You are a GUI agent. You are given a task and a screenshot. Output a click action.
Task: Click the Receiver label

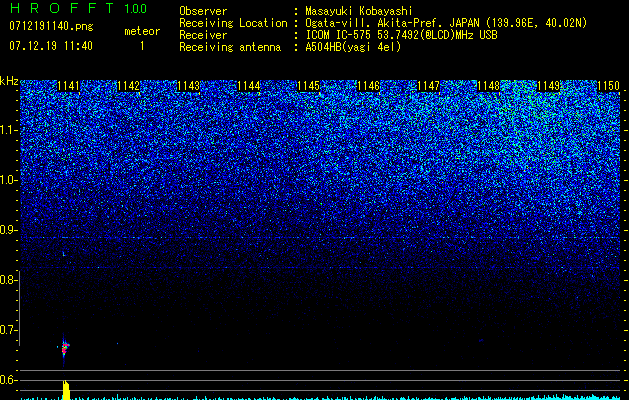coord(203,35)
